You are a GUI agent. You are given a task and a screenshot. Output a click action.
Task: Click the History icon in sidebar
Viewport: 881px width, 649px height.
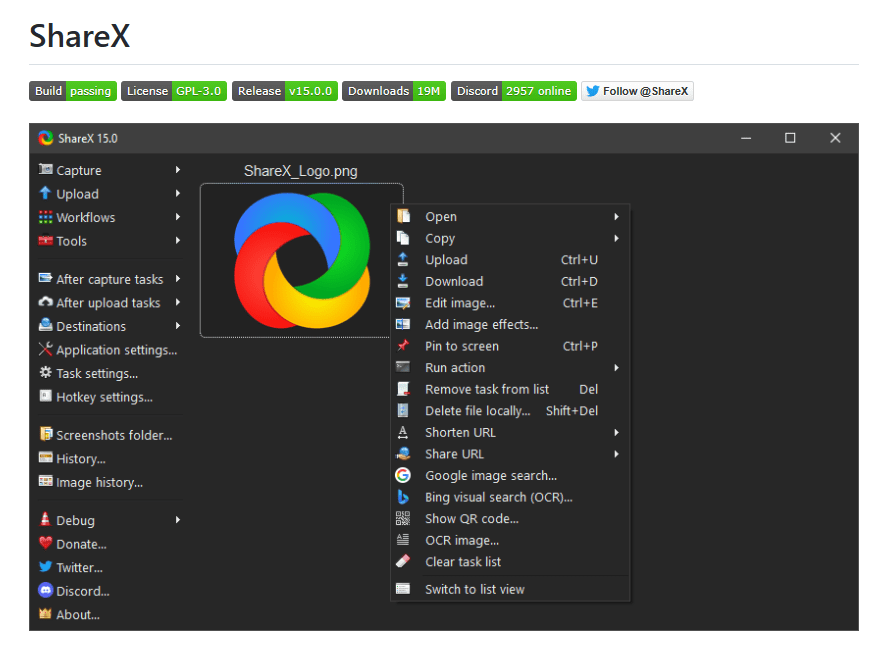point(46,457)
